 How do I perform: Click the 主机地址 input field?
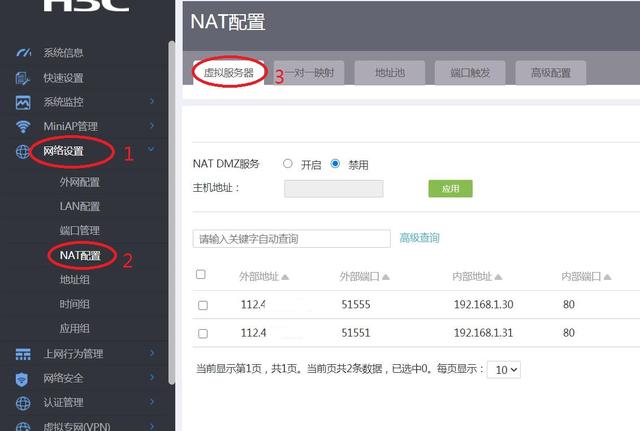tap(334, 189)
